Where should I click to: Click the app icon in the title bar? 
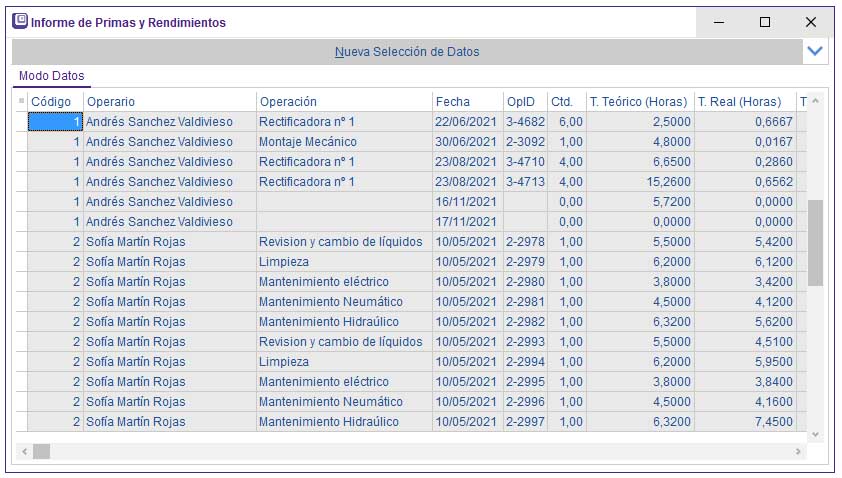tap(19, 22)
